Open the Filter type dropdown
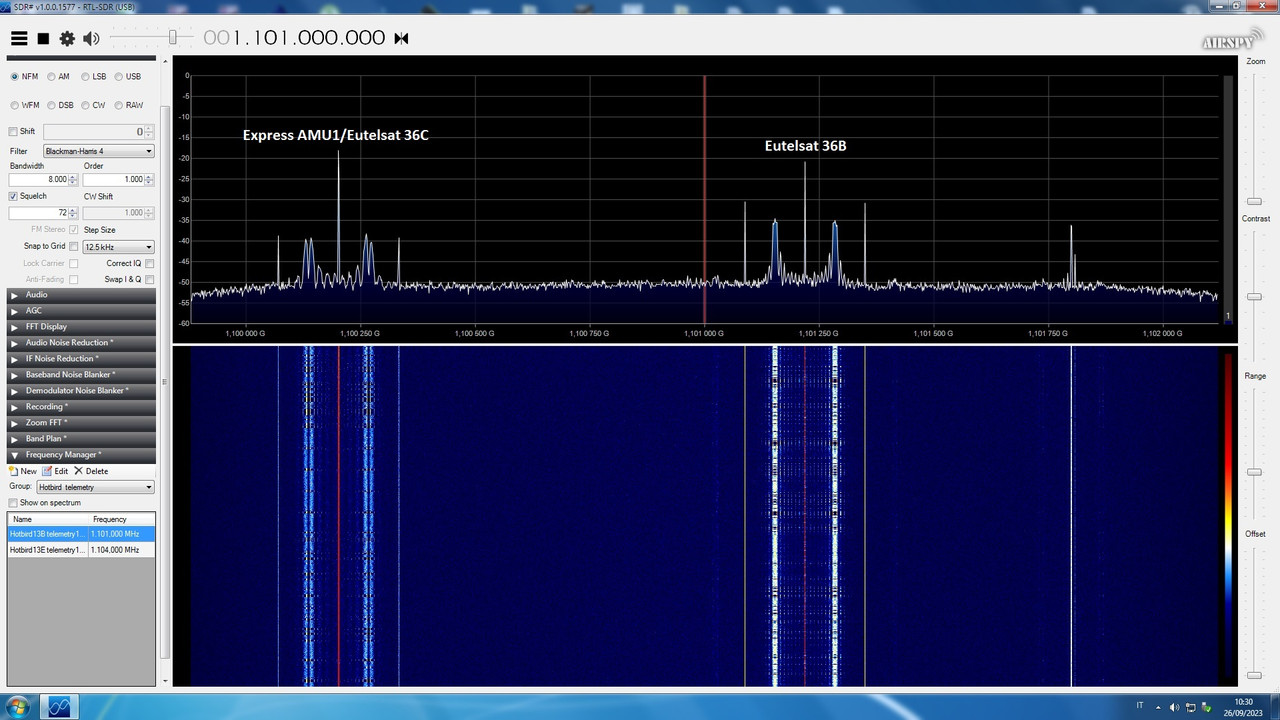Viewport: 1280px width, 720px height. pos(98,151)
